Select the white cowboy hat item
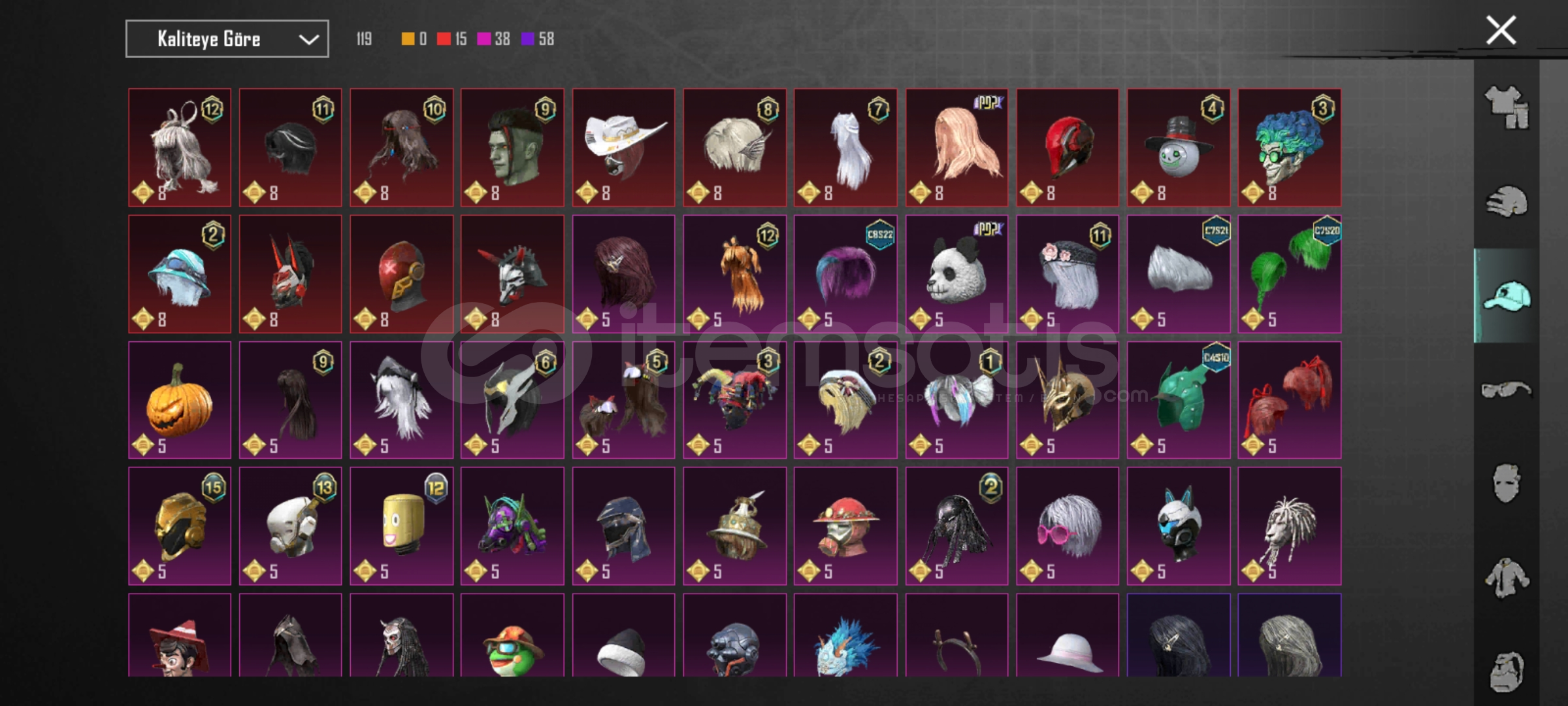 623,148
